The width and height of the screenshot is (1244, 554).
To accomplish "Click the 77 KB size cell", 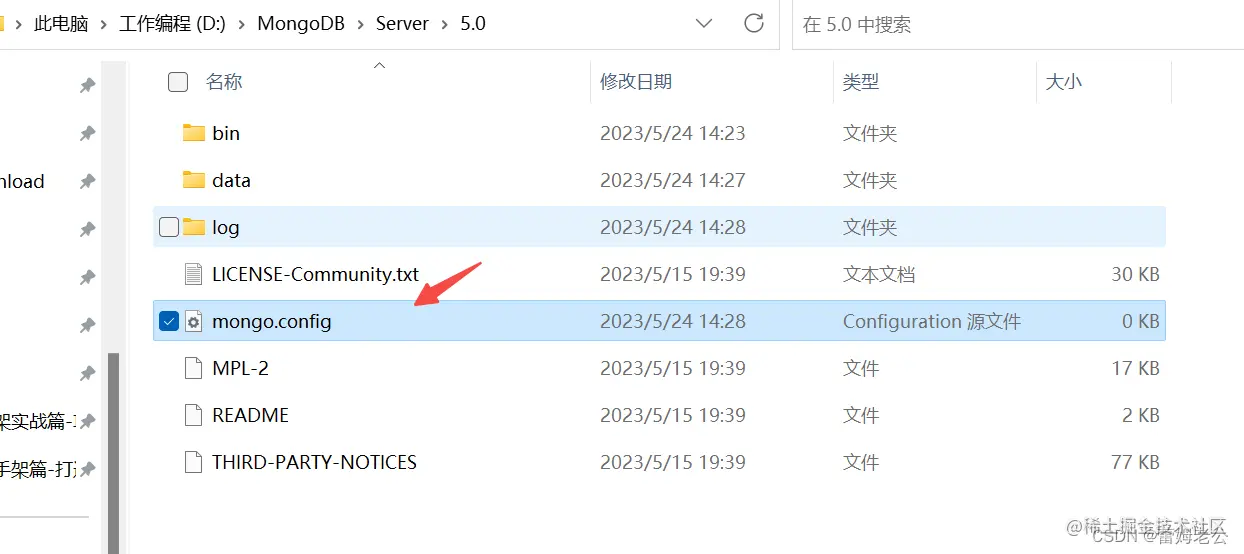I will click(x=1135, y=462).
